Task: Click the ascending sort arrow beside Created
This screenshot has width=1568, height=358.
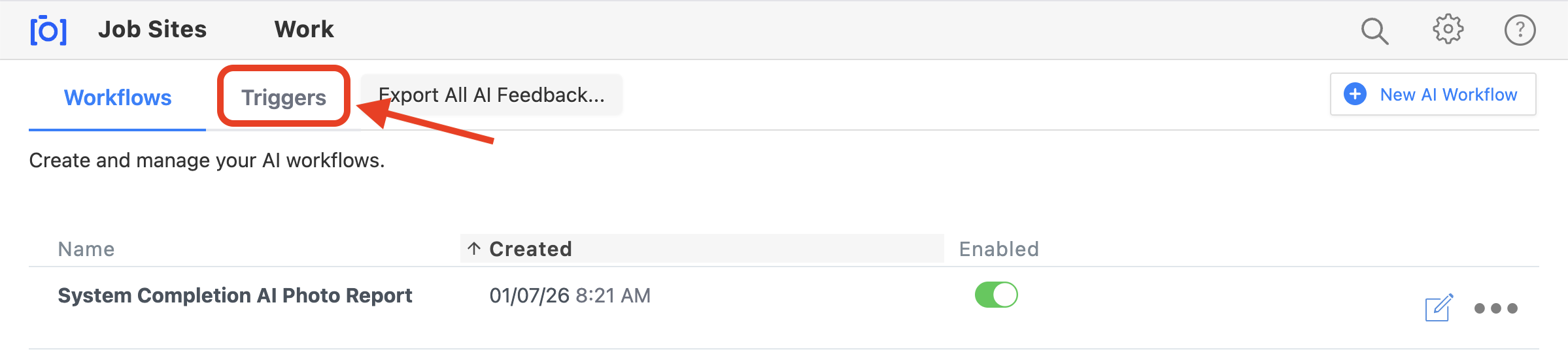Action: (474, 248)
